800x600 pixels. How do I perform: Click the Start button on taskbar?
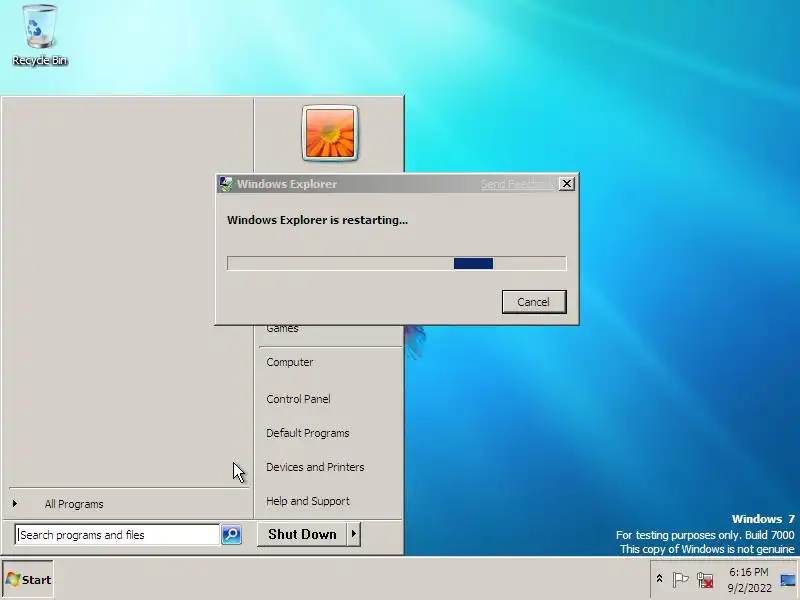click(28, 580)
